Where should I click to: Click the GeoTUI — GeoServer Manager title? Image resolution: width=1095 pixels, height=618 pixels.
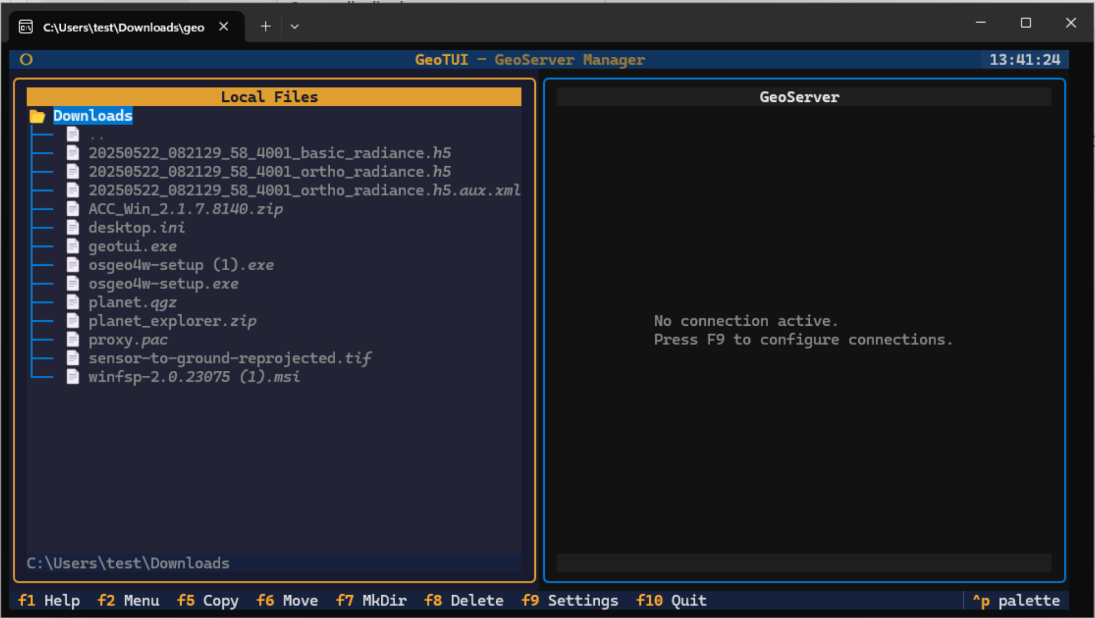coord(530,59)
